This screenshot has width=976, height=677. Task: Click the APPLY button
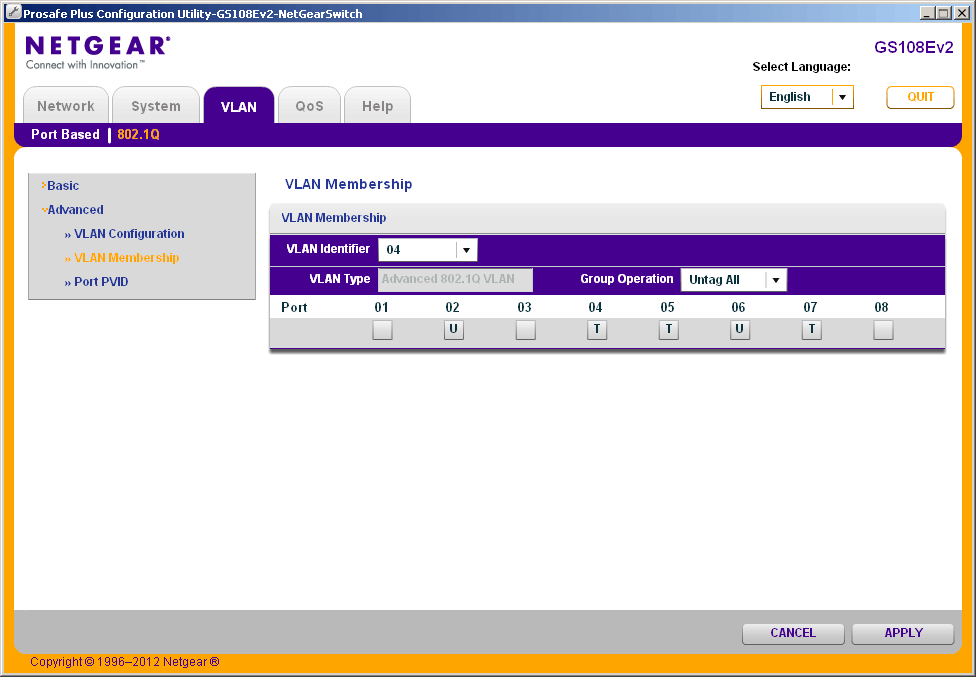(903, 633)
